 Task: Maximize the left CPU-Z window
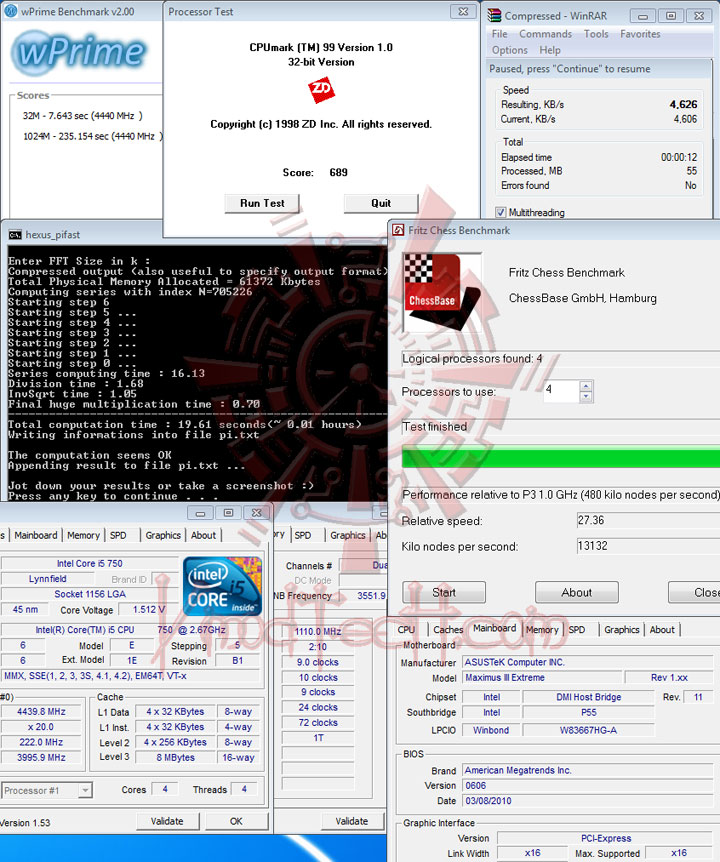pos(228,513)
